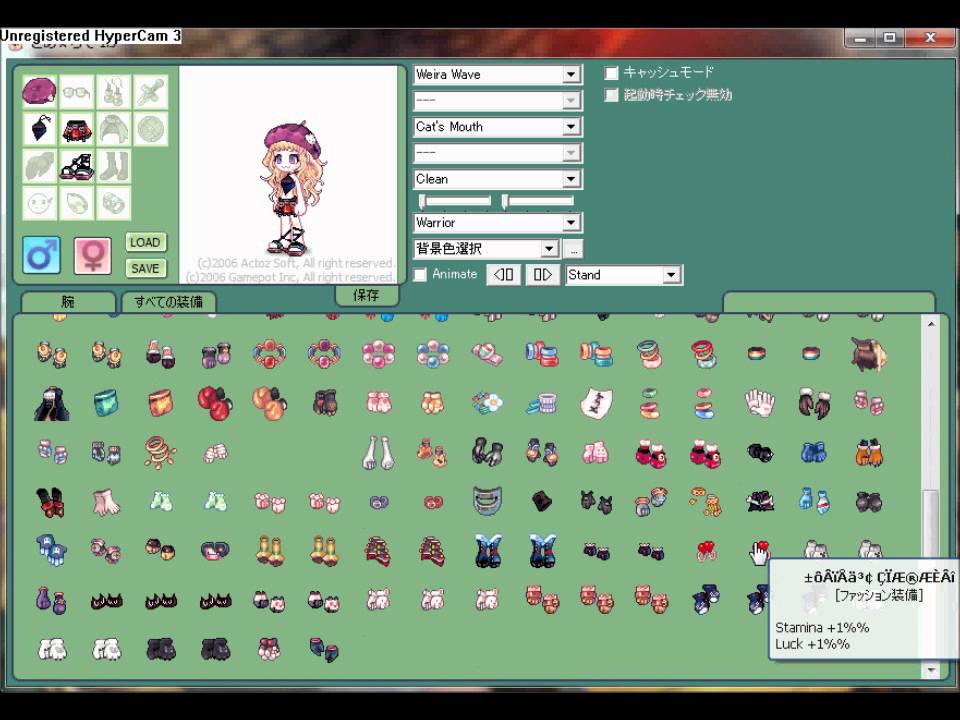
Task: Select the cape equipment slot
Action: (40, 166)
